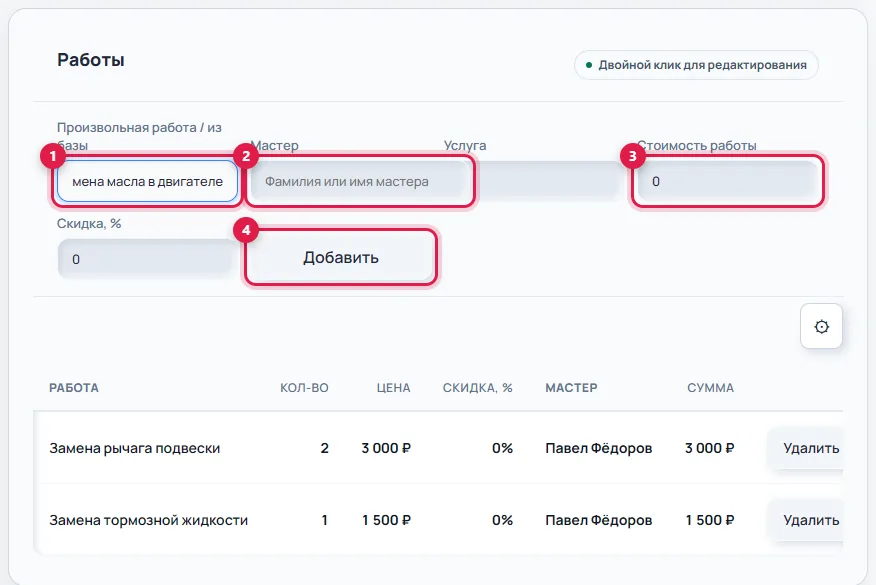Click the work name input field
876x585 pixels.
click(147, 181)
